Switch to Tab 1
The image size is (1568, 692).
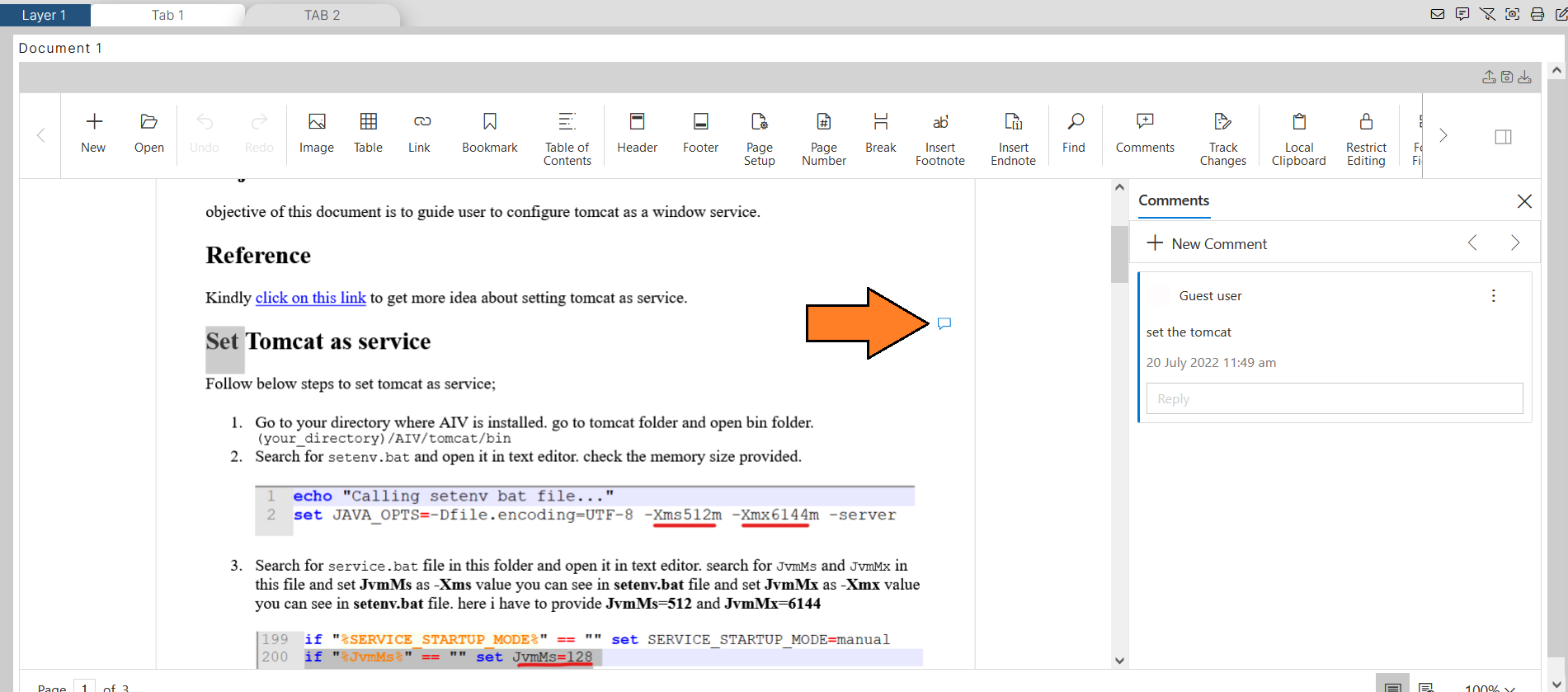pos(168,15)
